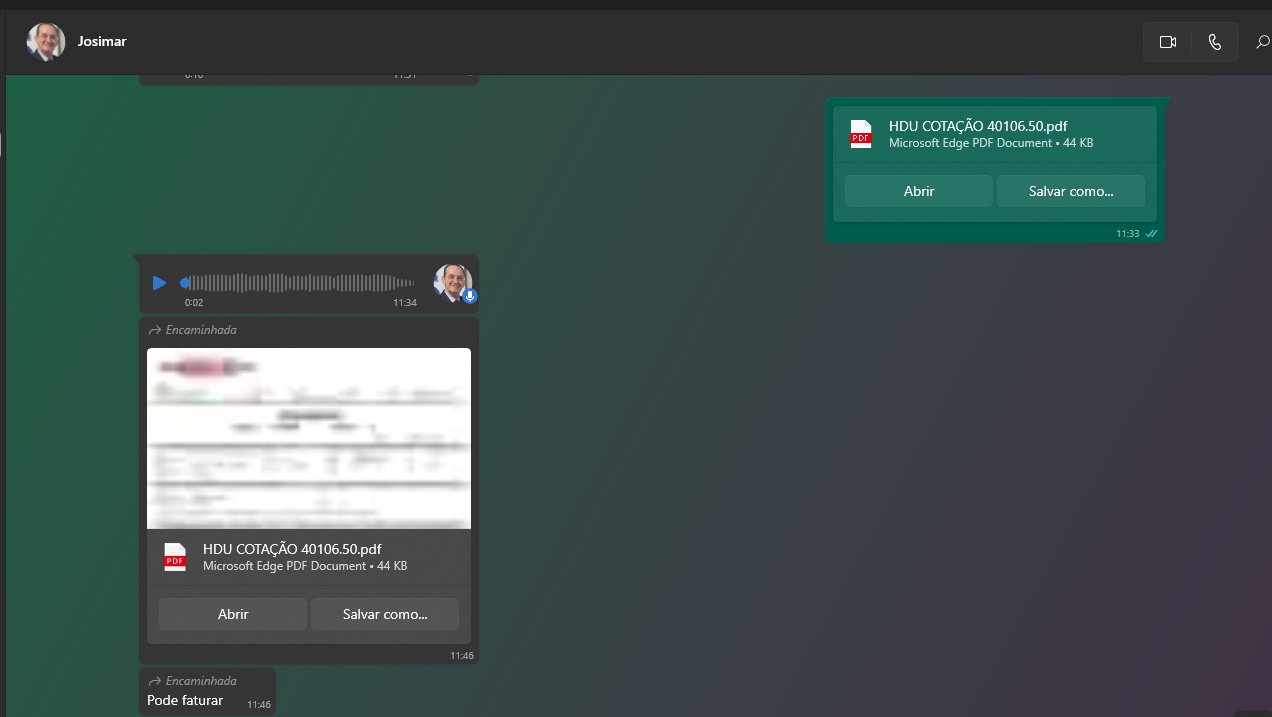Open the blurred PDF preview thumbnail
The width and height of the screenshot is (1272, 717).
point(308,437)
